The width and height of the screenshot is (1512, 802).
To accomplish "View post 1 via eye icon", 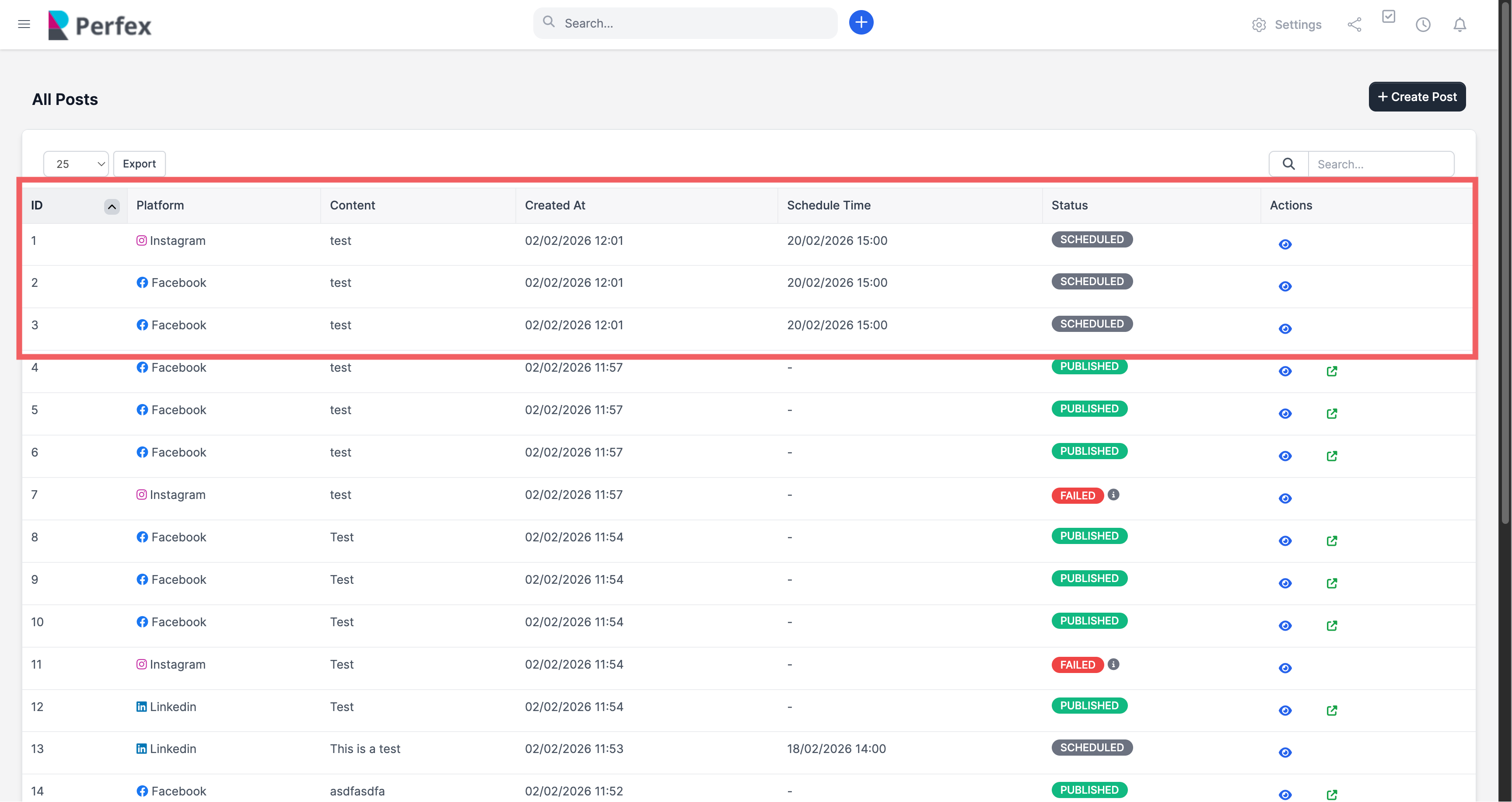I will tap(1285, 244).
